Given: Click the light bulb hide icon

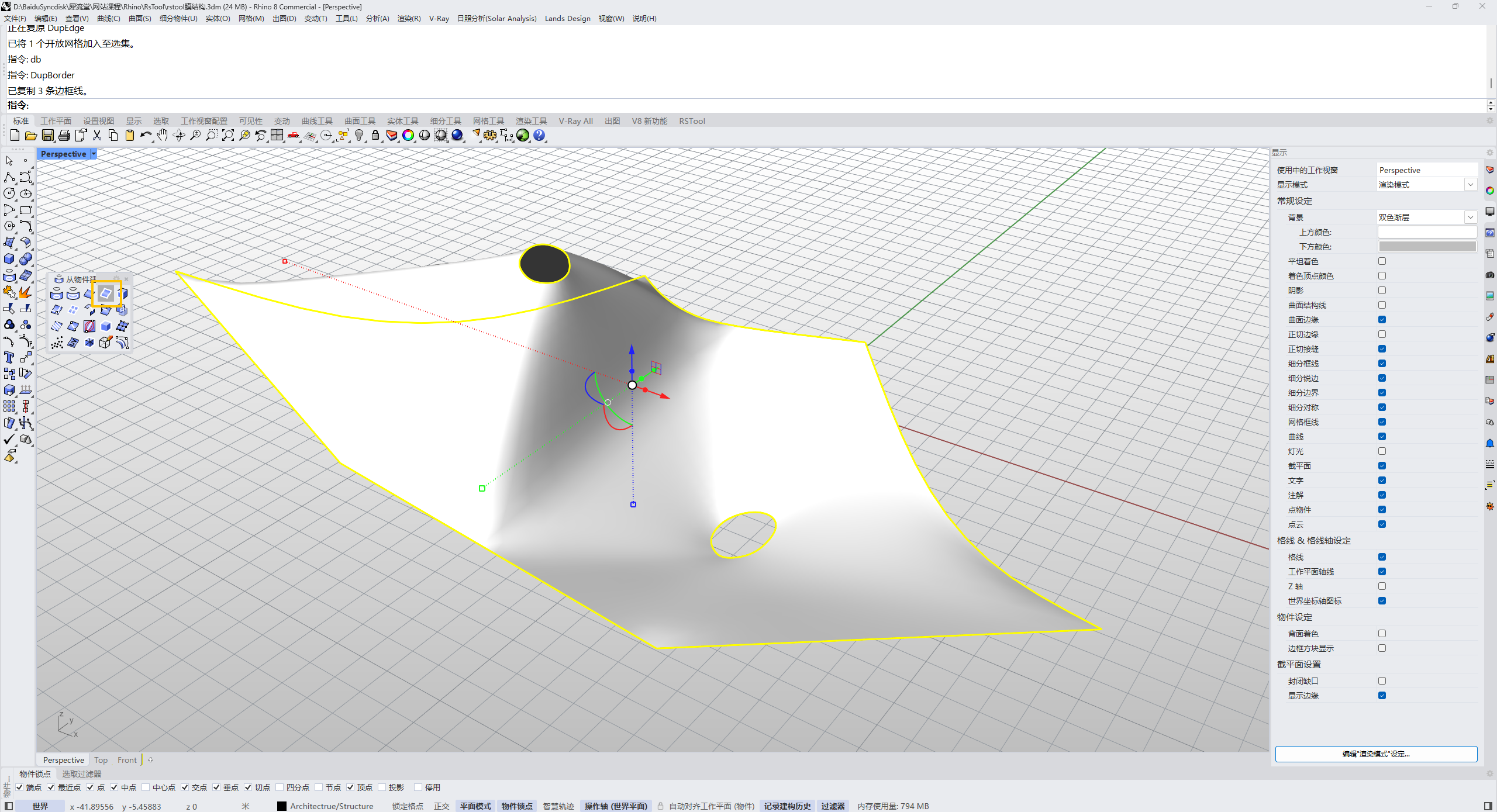Looking at the screenshot, I should pos(359,136).
